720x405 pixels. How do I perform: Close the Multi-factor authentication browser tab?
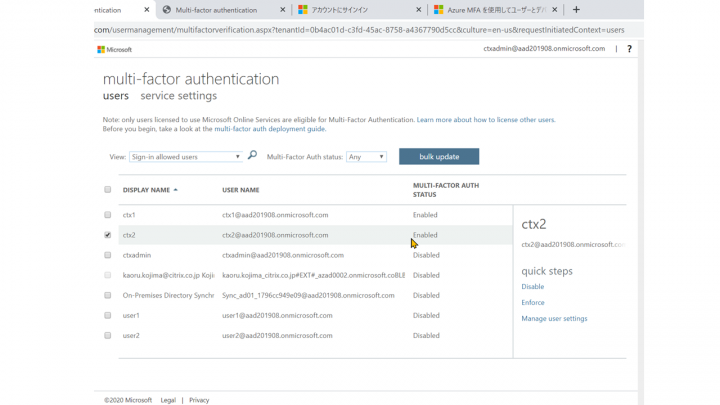point(283,10)
